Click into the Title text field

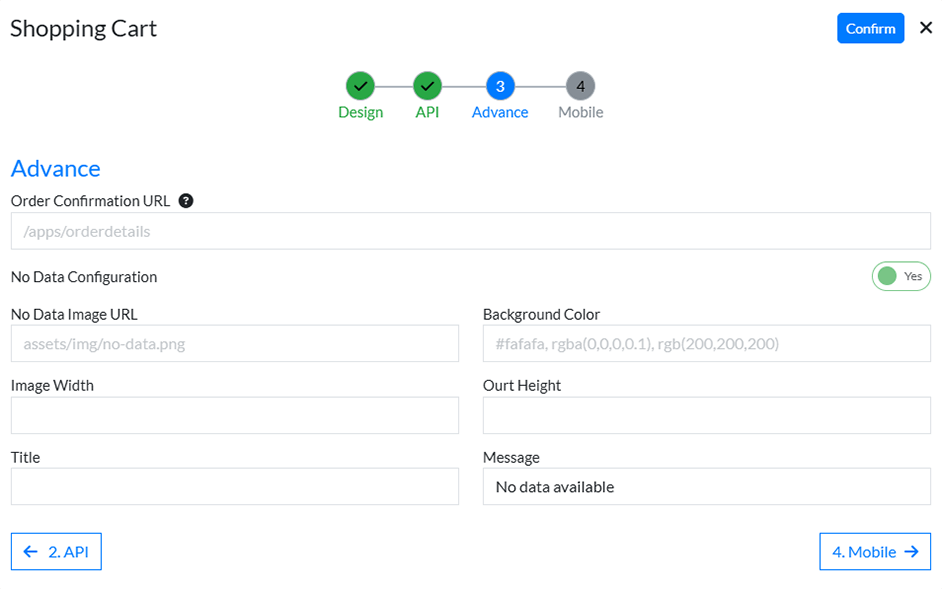point(234,487)
